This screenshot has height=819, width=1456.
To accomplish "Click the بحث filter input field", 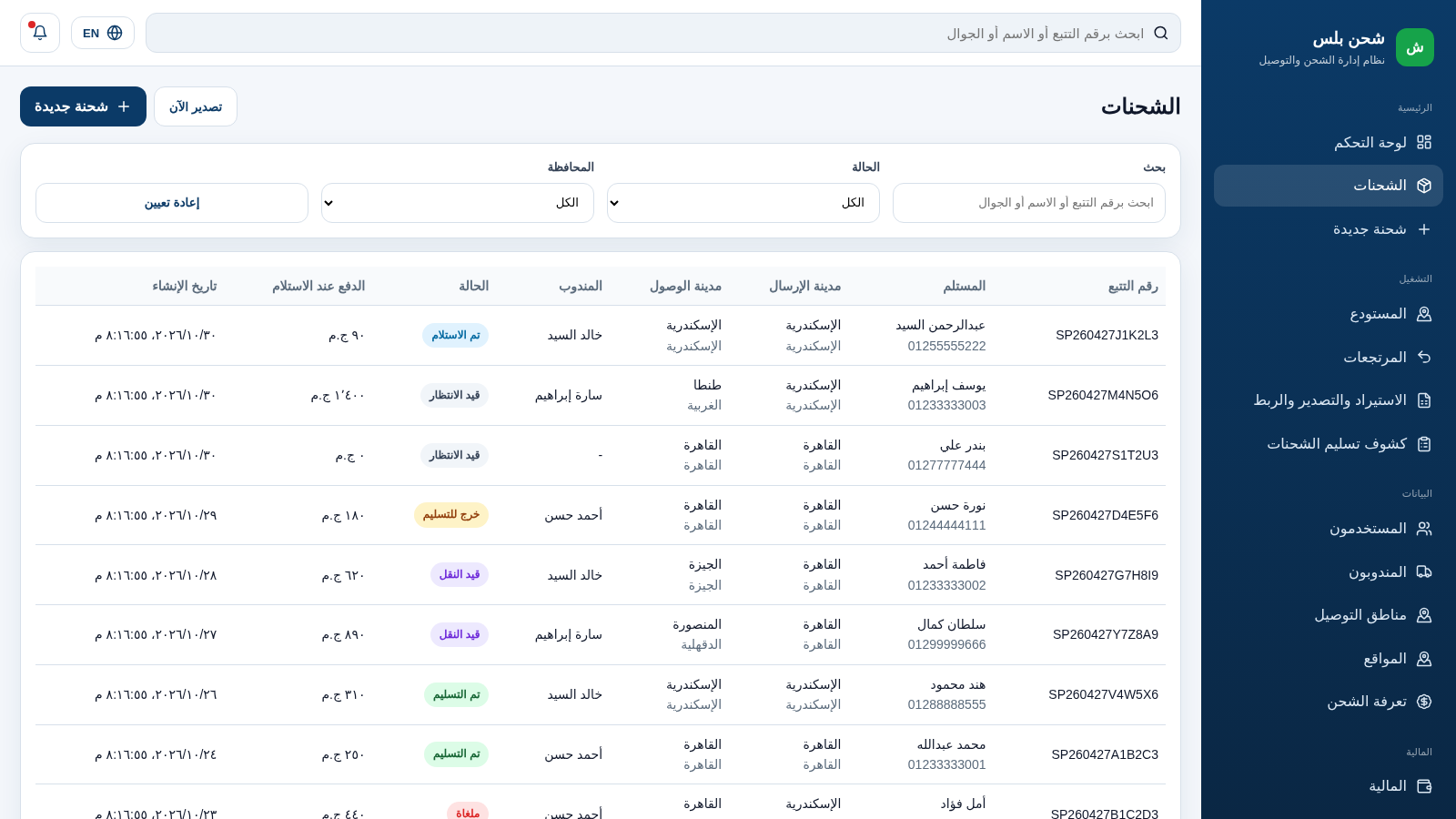I will coord(1029,203).
